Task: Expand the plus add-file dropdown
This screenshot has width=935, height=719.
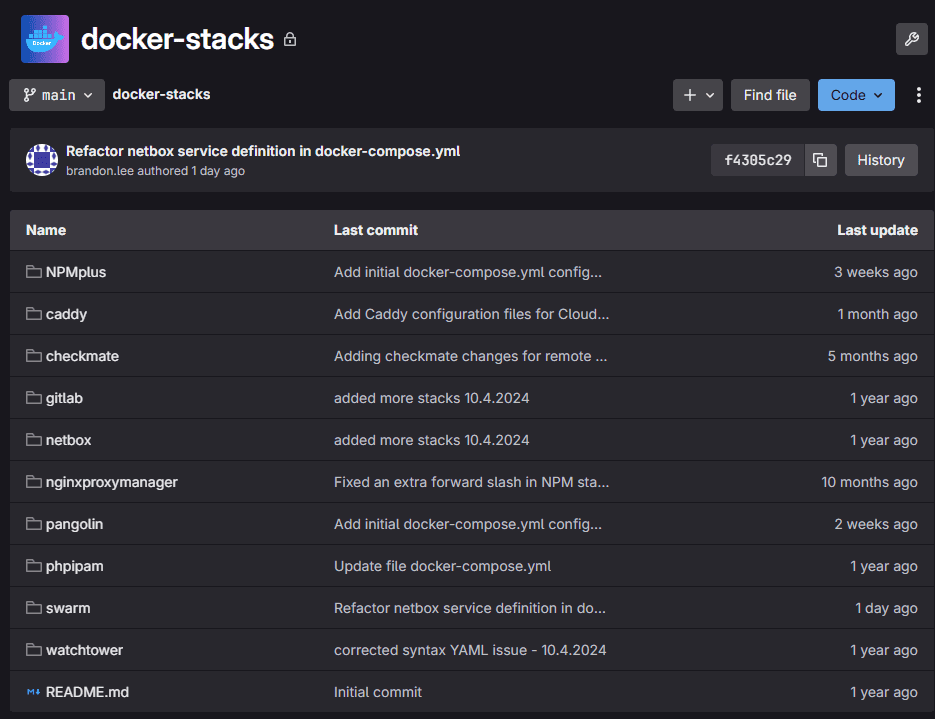Action: click(x=697, y=94)
